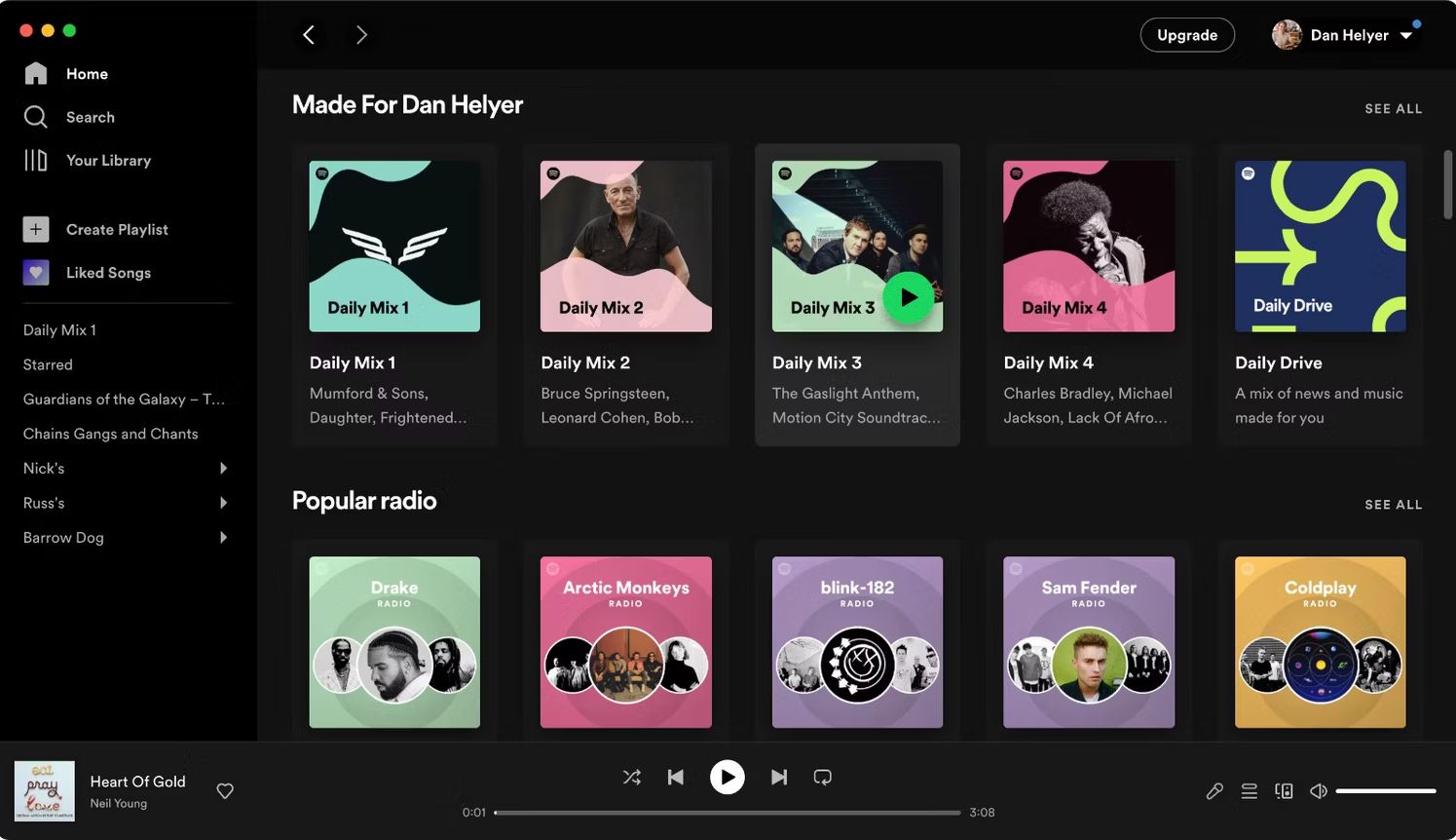The width and height of the screenshot is (1456, 840).
Task: Click Heart Of Gold song title
Action: pos(137,782)
